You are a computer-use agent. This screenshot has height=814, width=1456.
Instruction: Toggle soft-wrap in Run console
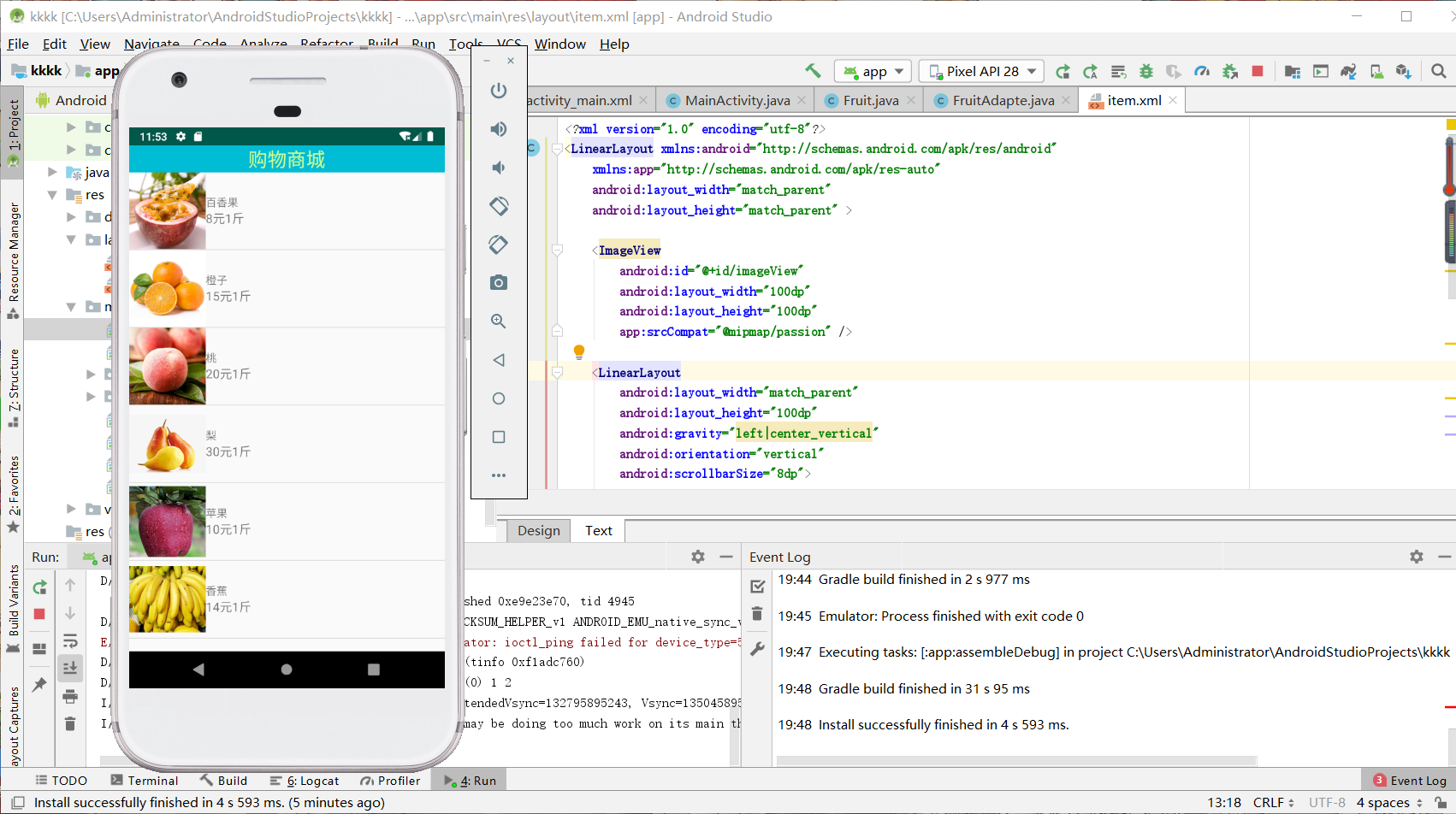click(x=70, y=640)
